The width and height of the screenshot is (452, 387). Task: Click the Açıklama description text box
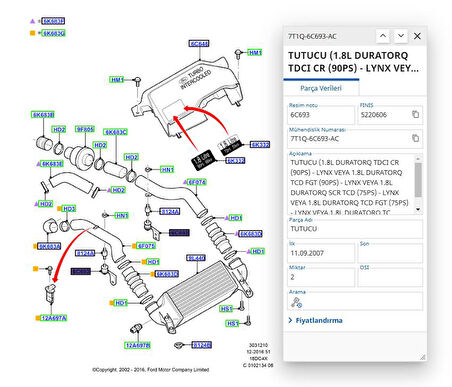[351, 184]
